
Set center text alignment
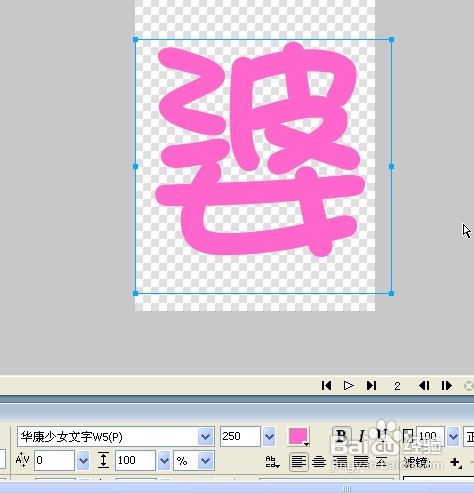point(319,462)
